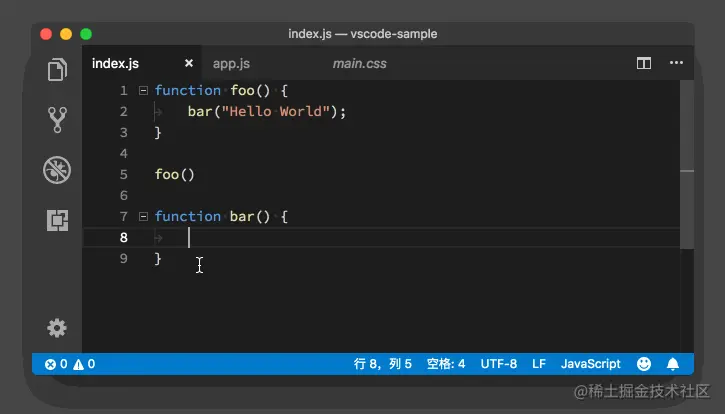Image resolution: width=725 pixels, height=414 pixels.
Task: Change the JavaScript language mode
Action: coord(590,364)
